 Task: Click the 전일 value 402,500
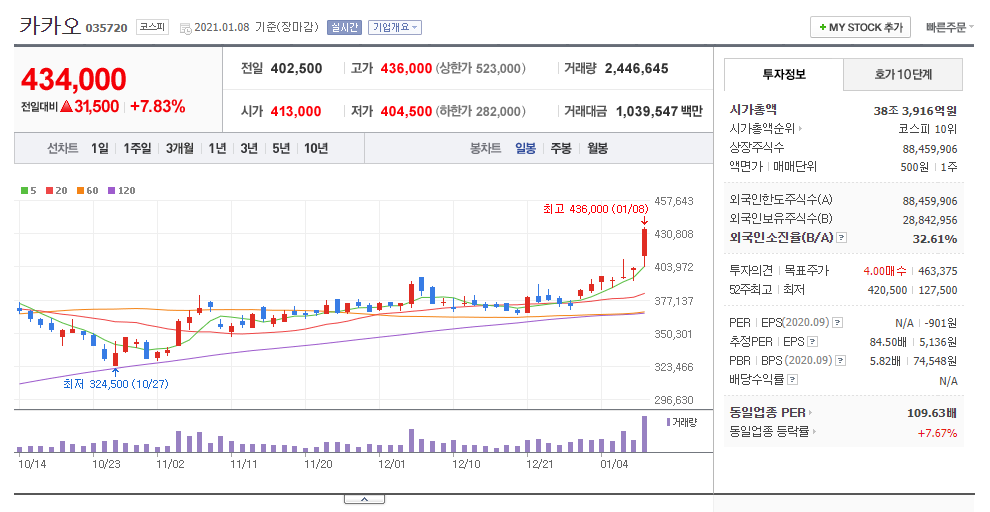click(296, 68)
